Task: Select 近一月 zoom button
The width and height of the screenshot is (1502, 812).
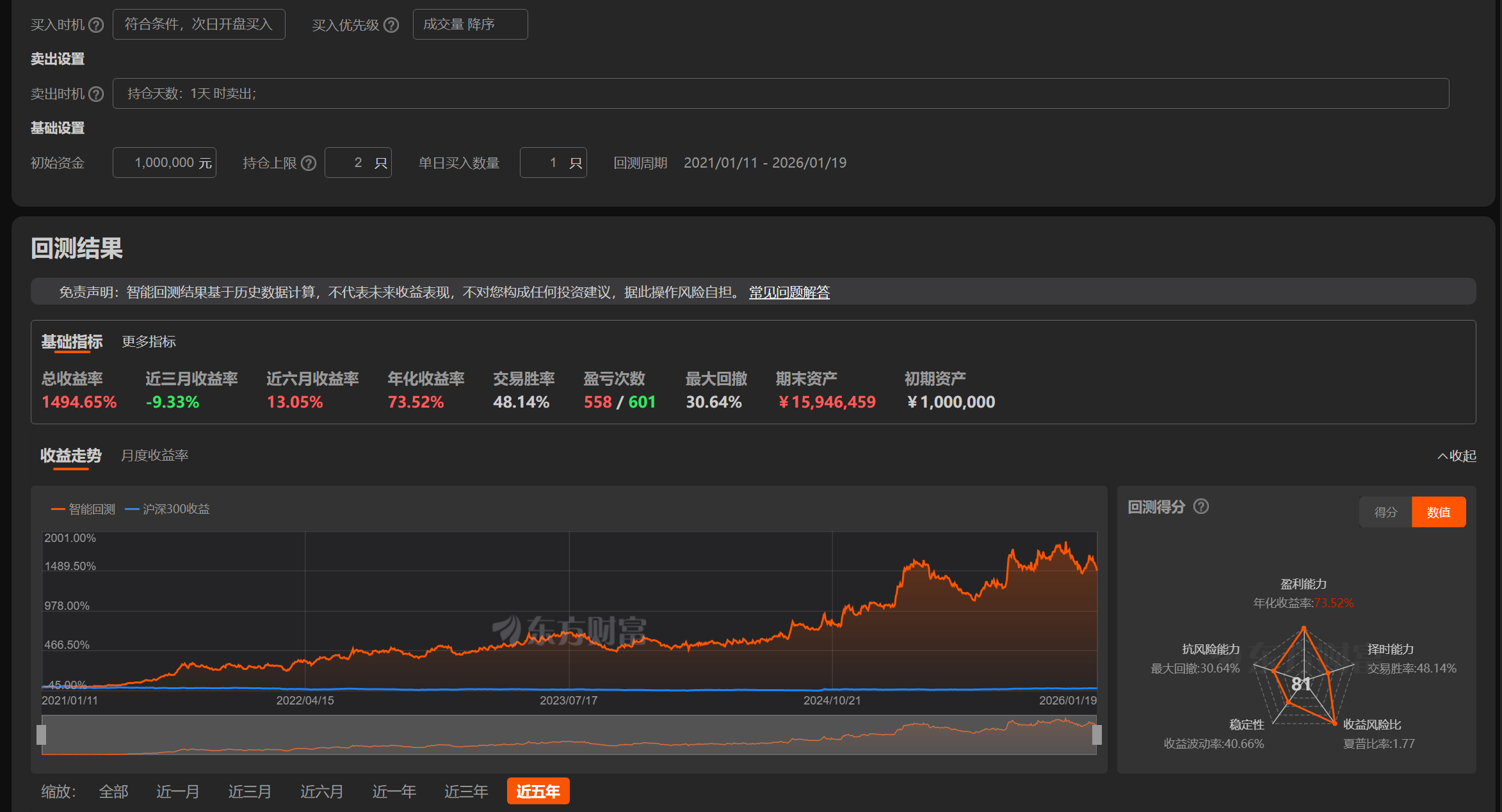Action: [x=177, y=792]
